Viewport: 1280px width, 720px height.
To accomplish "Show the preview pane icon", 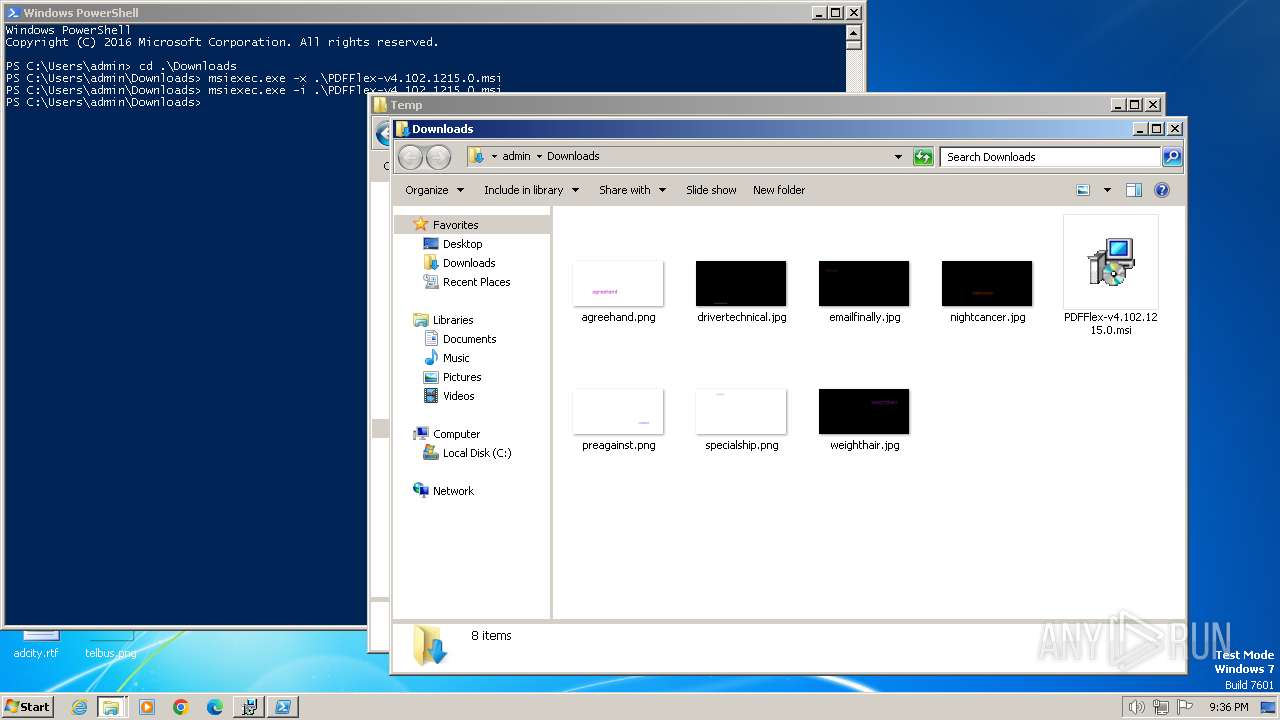I will (1133, 190).
